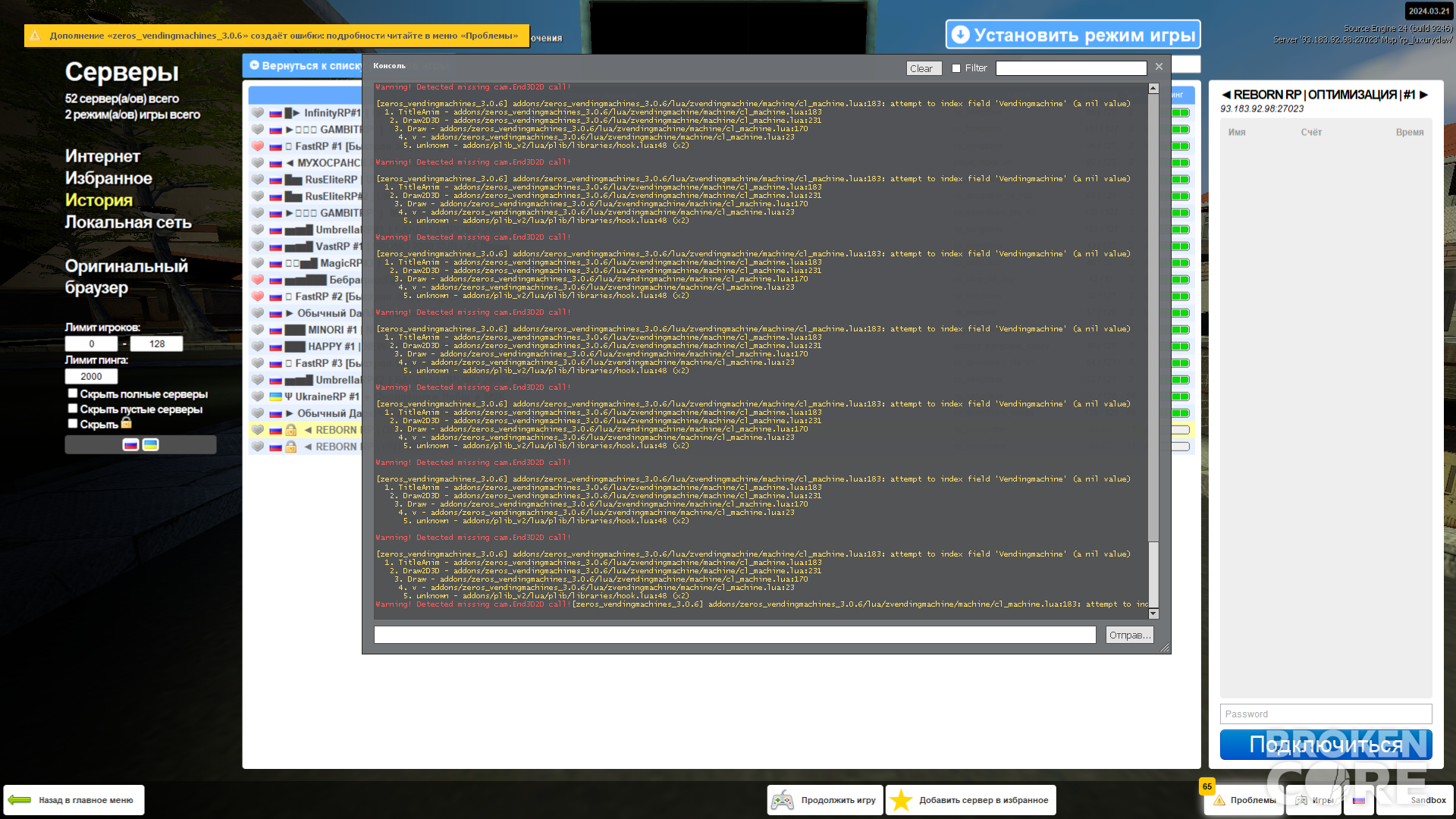The width and height of the screenshot is (1456, 819).
Task: Select Интернет server category
Action: tap(102, 156)
